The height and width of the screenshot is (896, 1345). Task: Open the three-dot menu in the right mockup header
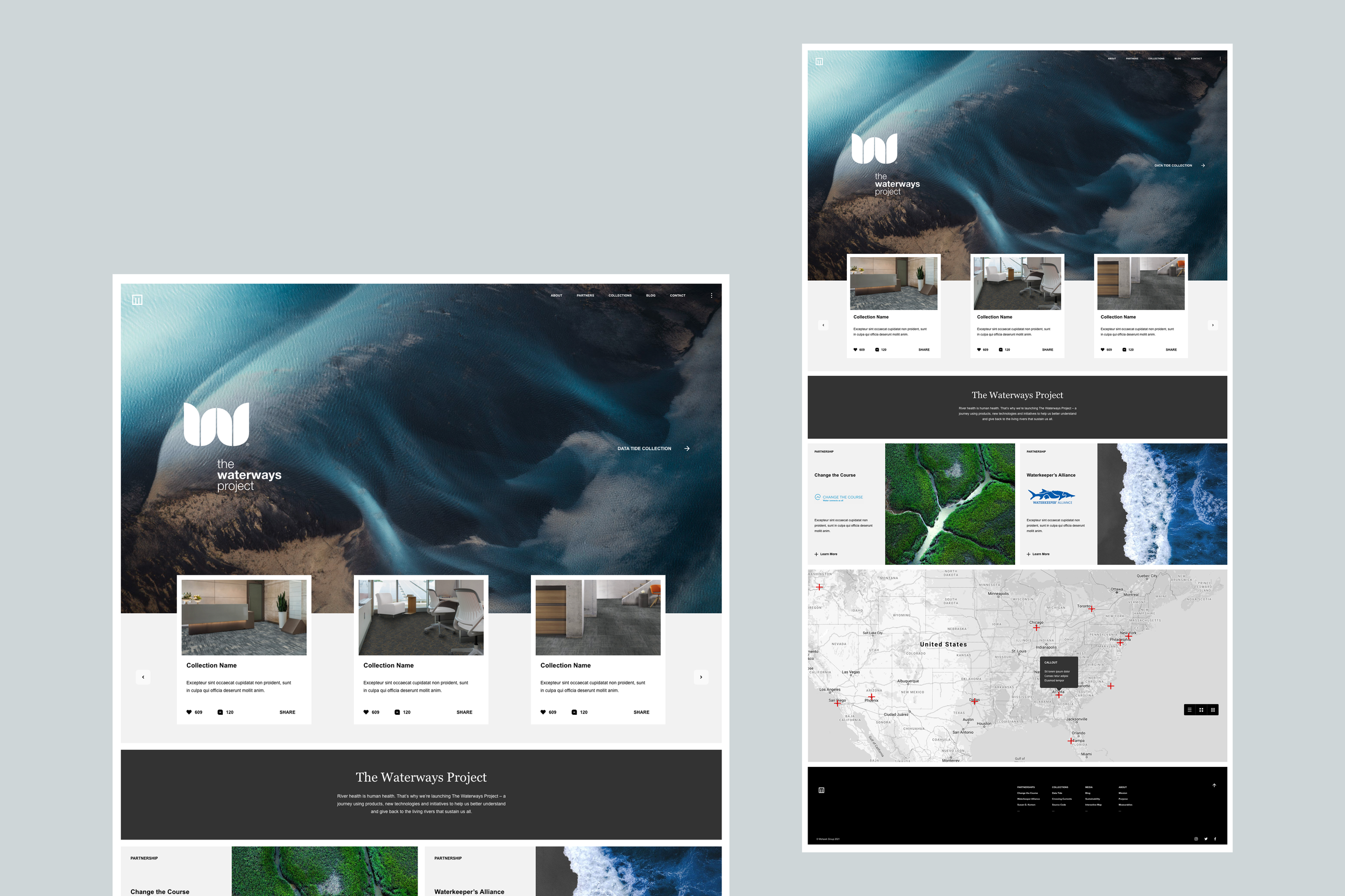(1220, 58)
